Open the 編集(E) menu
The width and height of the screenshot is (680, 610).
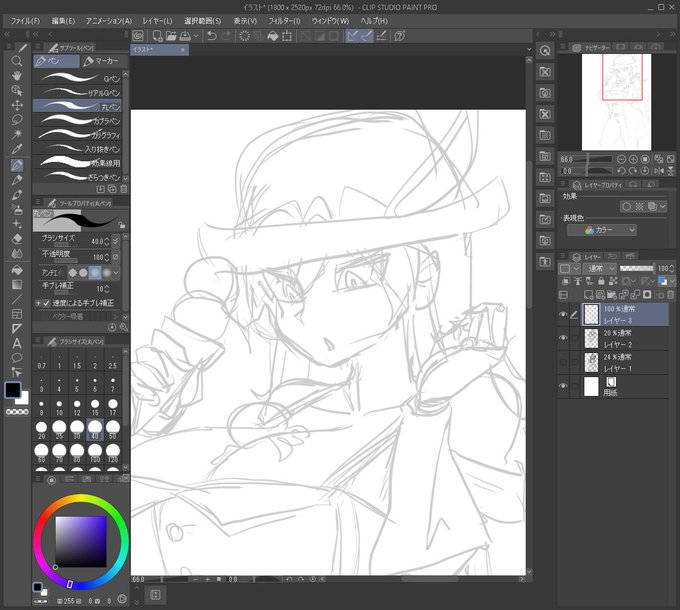coord(63,21)
